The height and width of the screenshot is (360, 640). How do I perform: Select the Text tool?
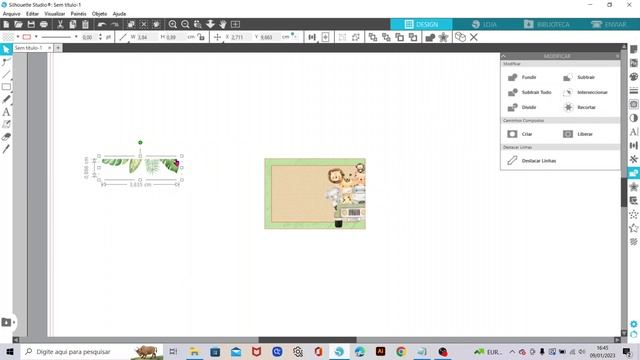tap(6, 112)
